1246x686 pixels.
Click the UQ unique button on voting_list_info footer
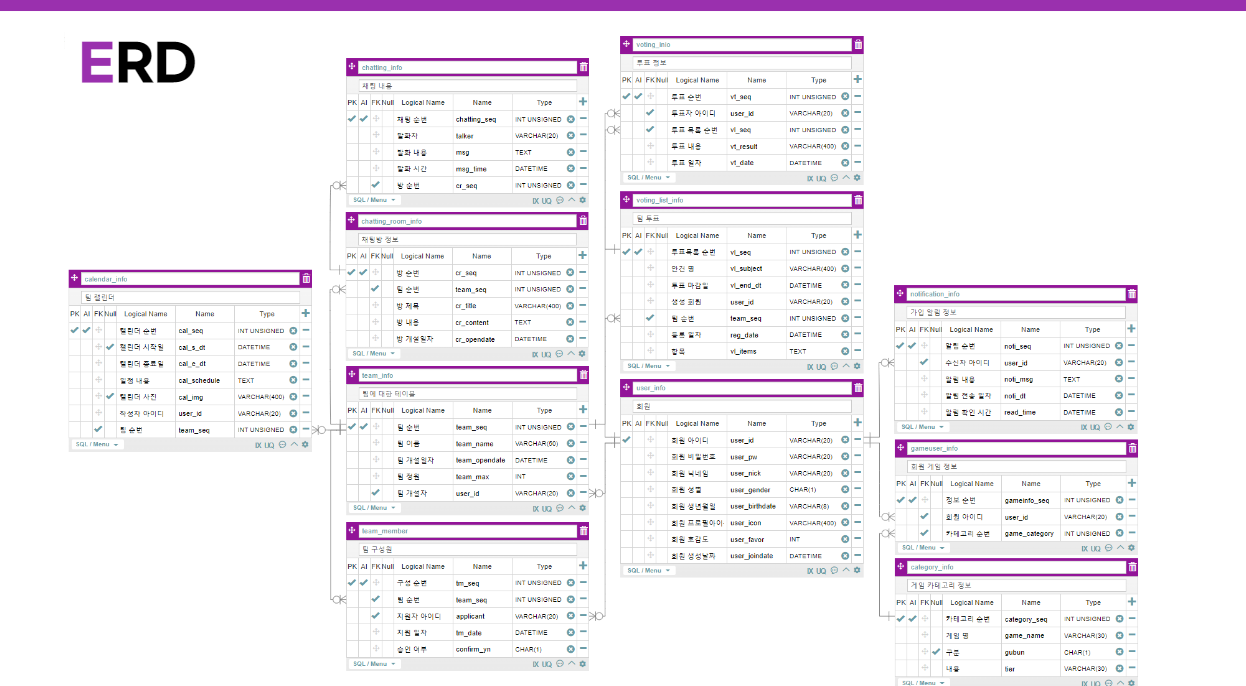(x=821, y=367)
